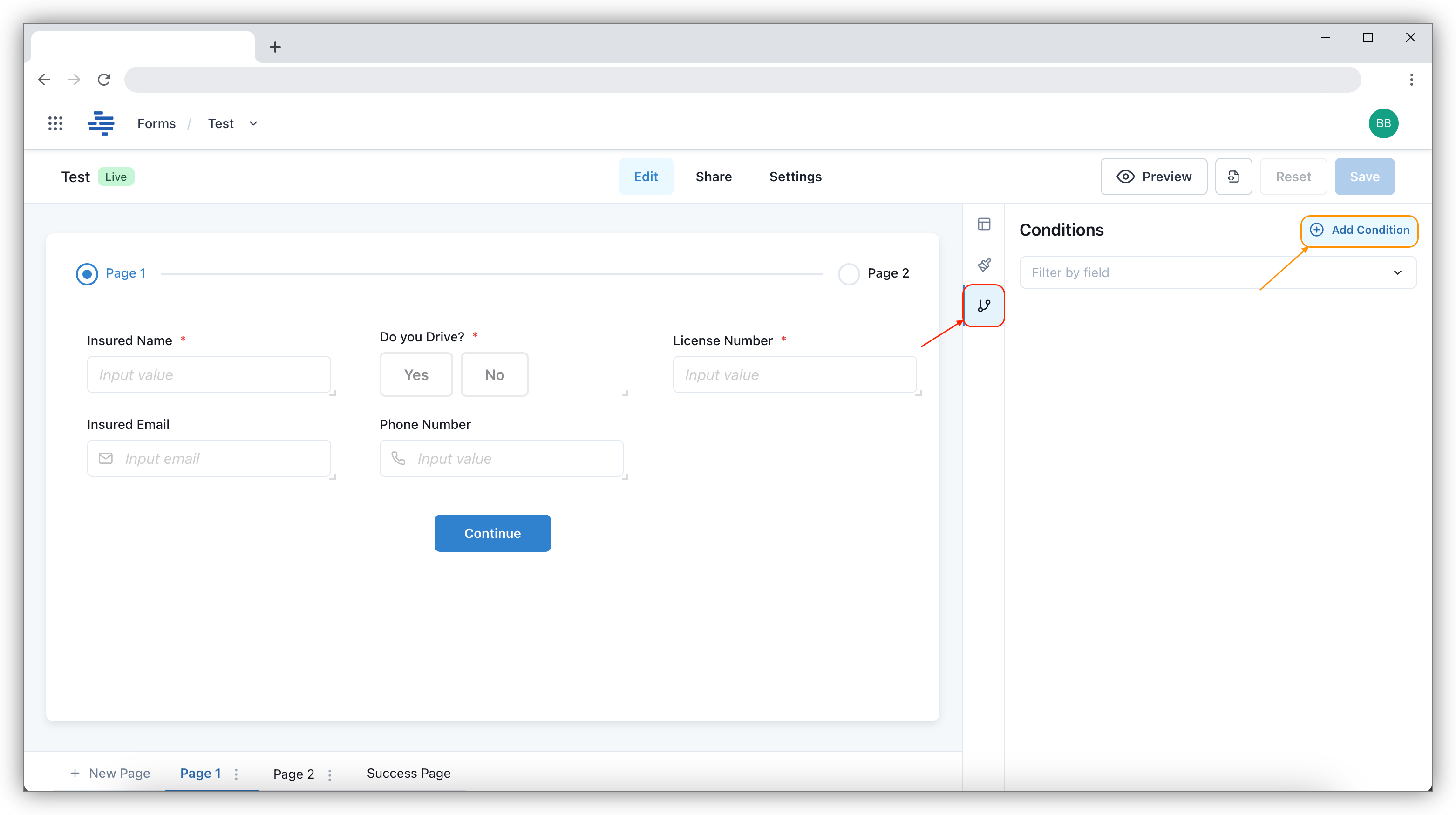Toggle Yes answer for Do you Drive

[415, 374]
